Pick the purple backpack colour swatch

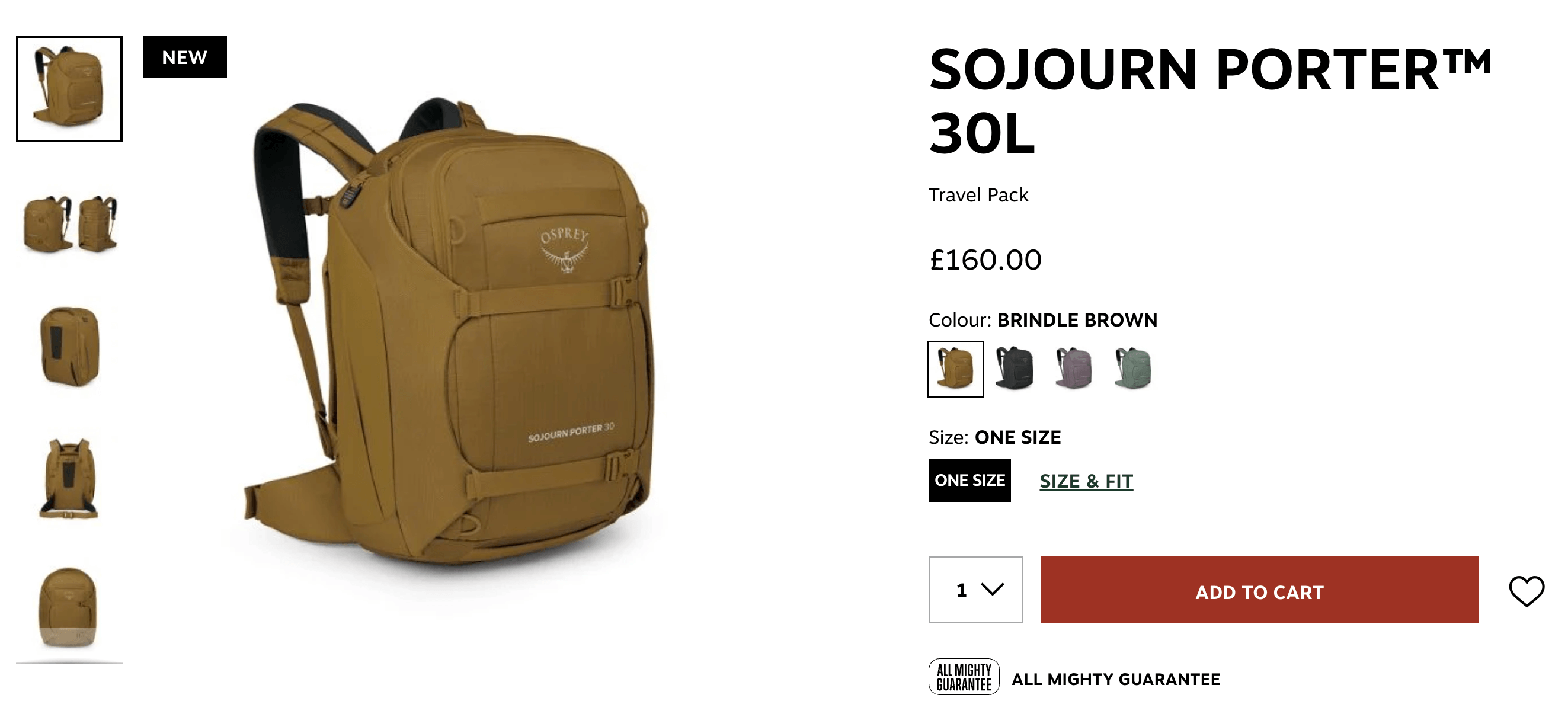1074,368
